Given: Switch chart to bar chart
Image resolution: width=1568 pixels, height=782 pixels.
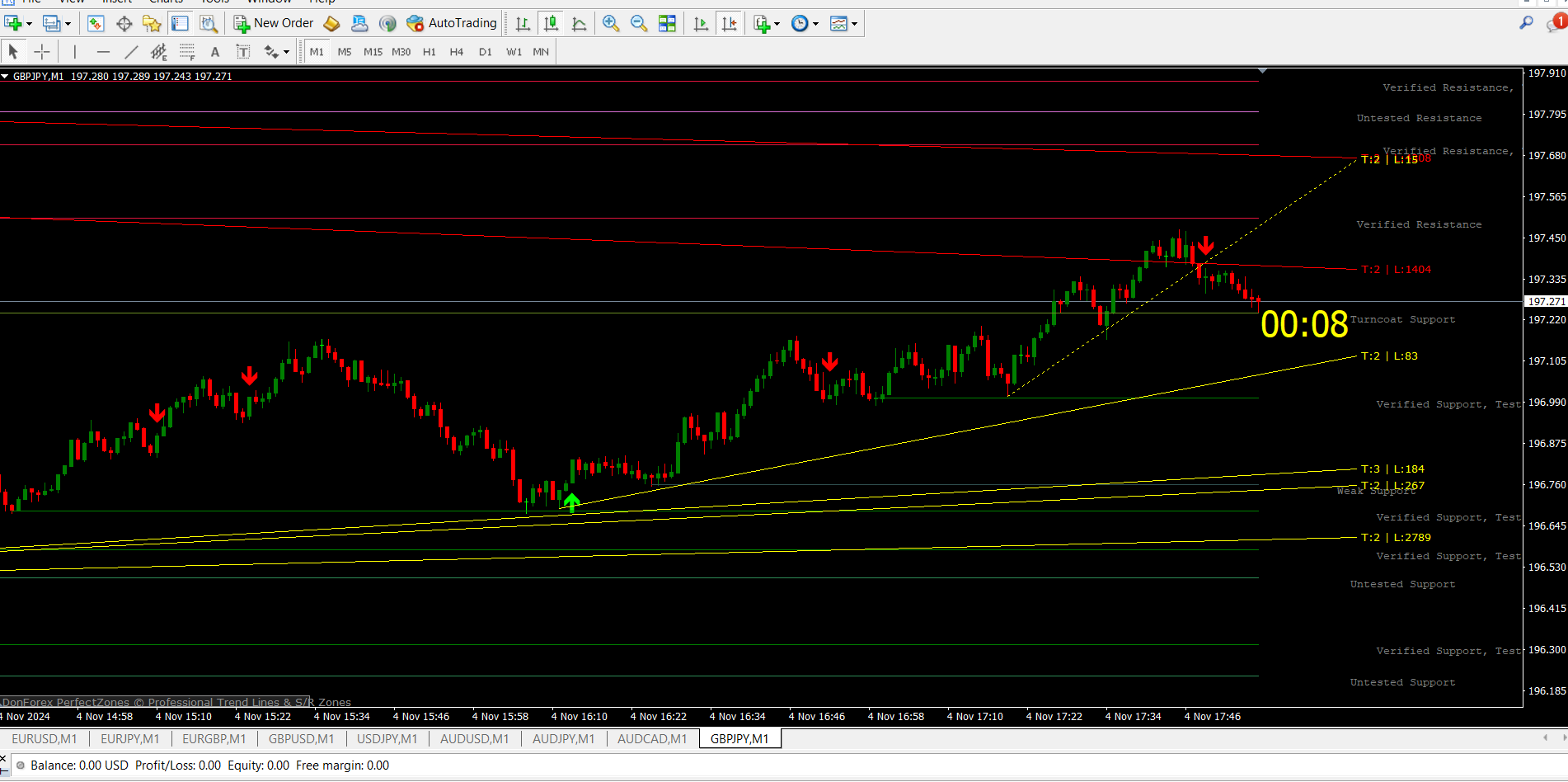Looking at the screenshot, I should [523, 23].
